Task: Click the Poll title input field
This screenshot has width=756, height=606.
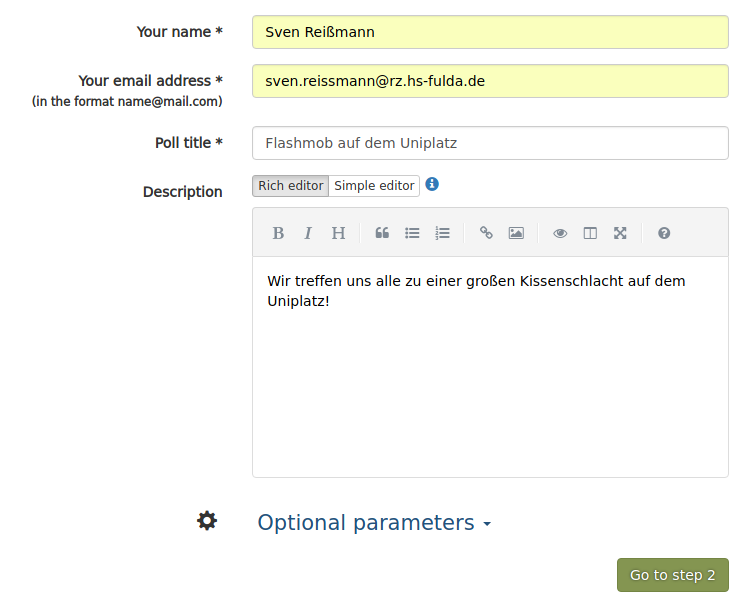Action: point(490,143)
